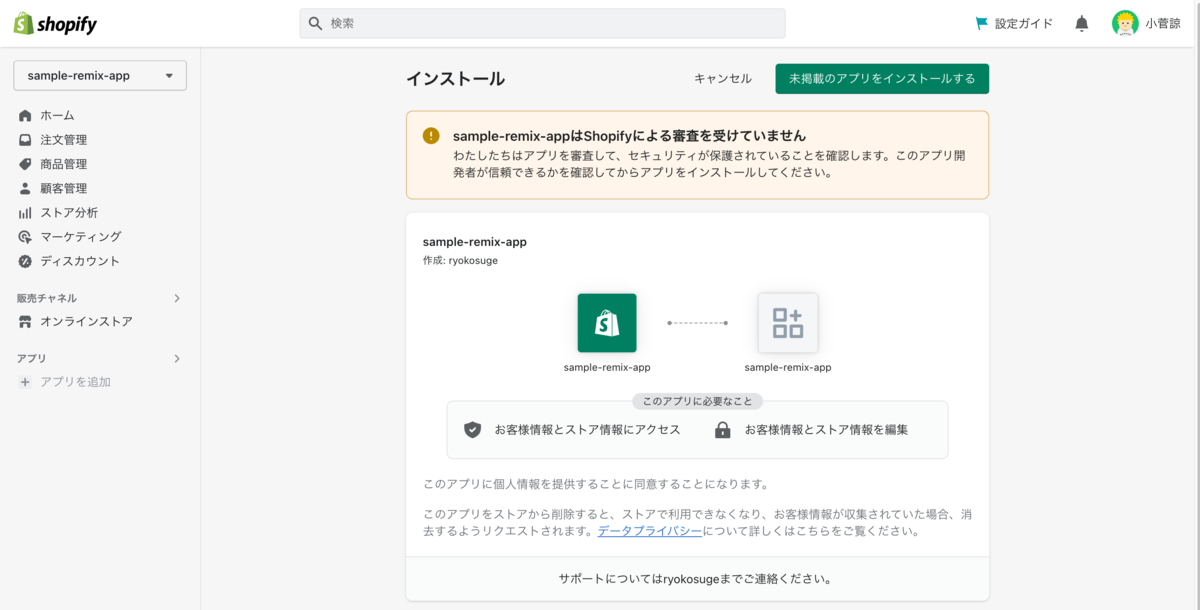The height and width of the screenshot is (610, 1200).
Task: Expand the 販売チャネル chevron
Action: point(177,298)
